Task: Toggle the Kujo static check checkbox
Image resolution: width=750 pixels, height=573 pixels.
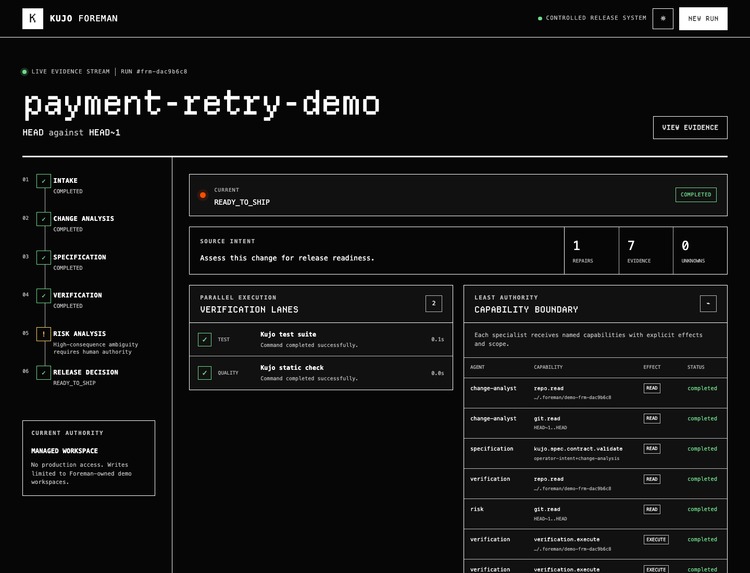Action: 205,373
